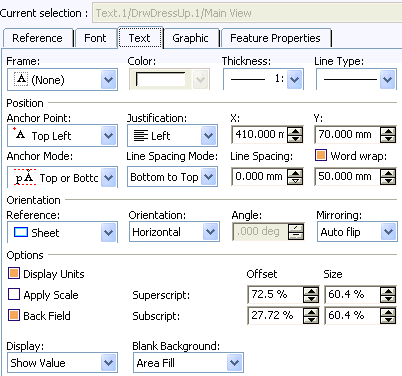Open Blank Background dropdown (Area Fill)

pyautogui.click(x=188, y=363)
